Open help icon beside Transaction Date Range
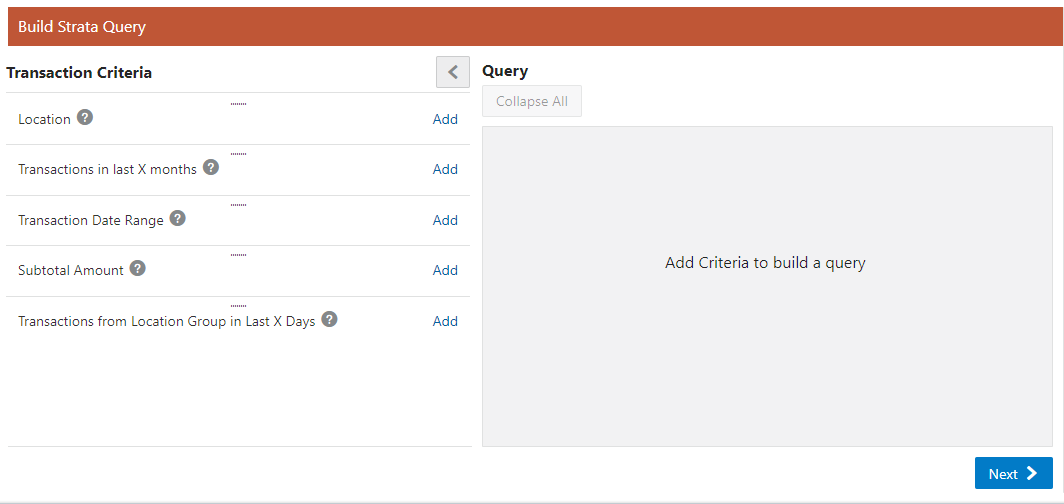The height and width of the screenshot is (504, 1064). pos(178,218)
